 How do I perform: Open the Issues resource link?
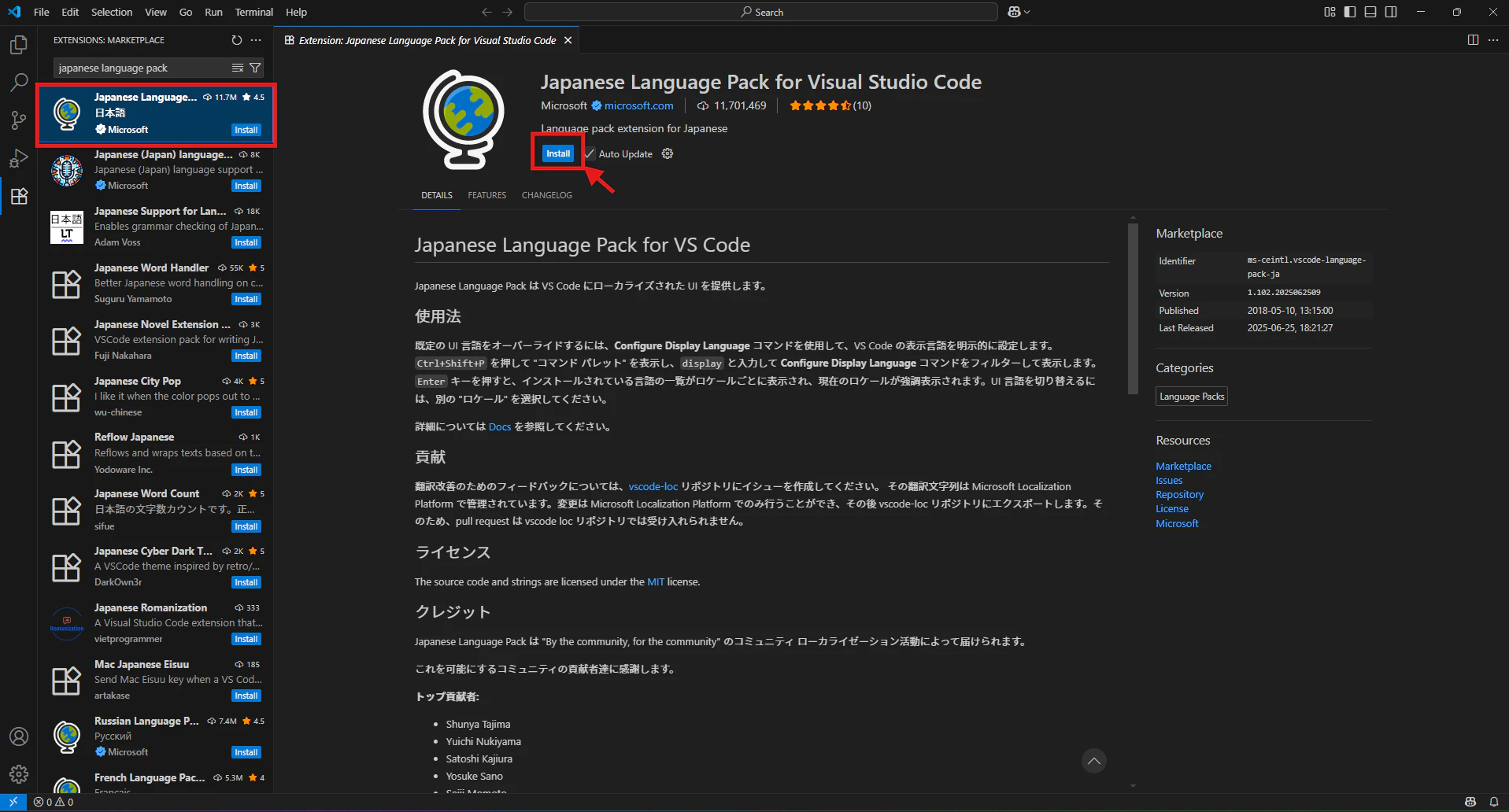[1169, 480]
